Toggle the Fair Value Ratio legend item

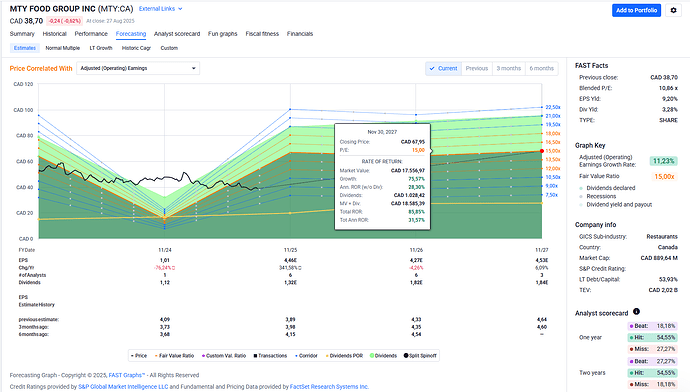174,355
